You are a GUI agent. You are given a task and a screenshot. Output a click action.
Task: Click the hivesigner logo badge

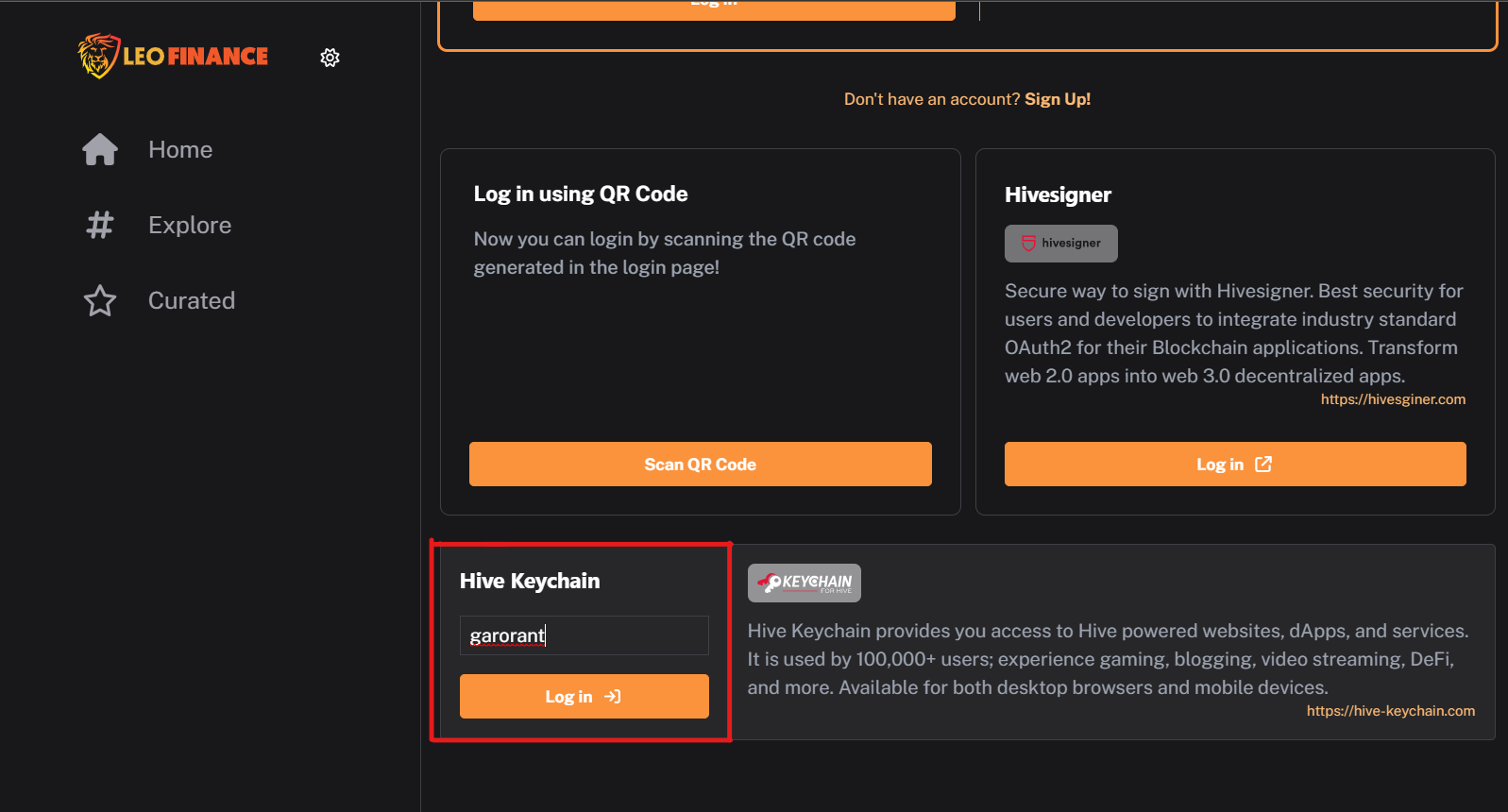tap(1061, 244)
